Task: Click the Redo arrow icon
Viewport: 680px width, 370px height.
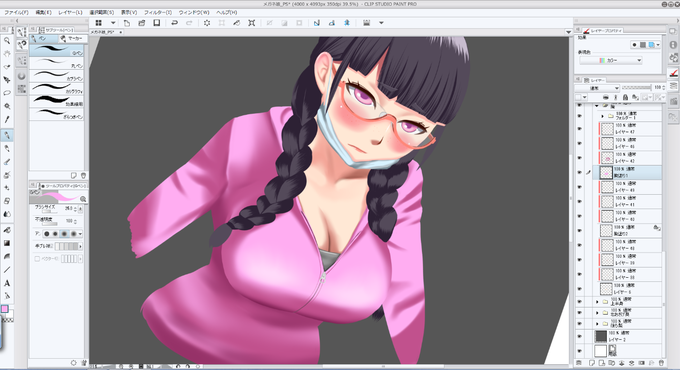Action: 189,23
